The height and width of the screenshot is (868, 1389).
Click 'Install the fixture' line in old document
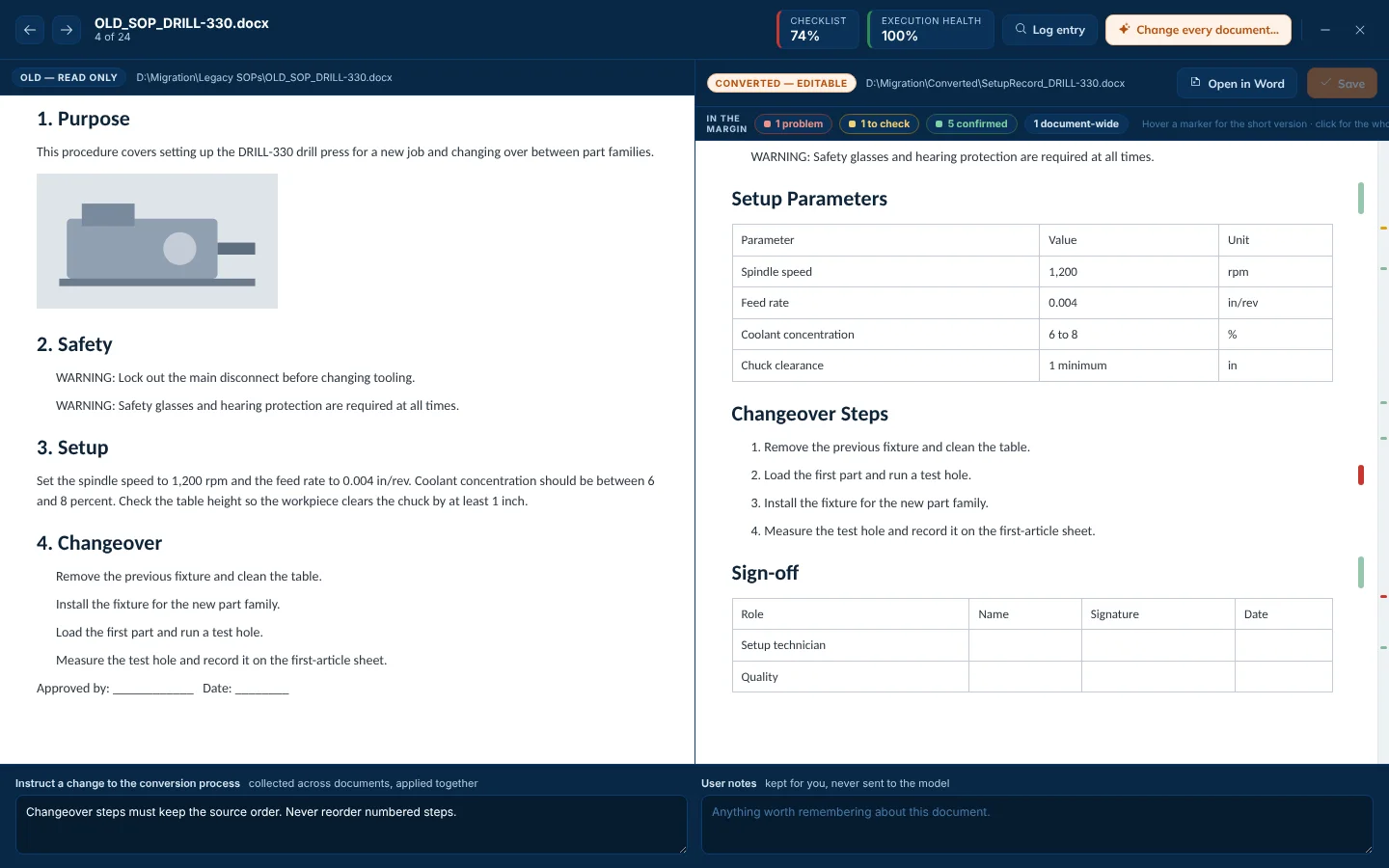168,605
